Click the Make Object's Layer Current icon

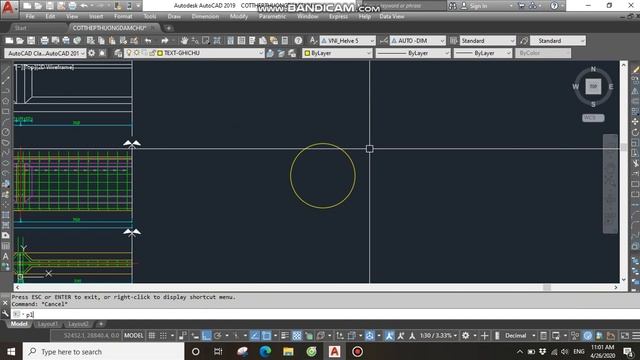[x=270, y=53]
